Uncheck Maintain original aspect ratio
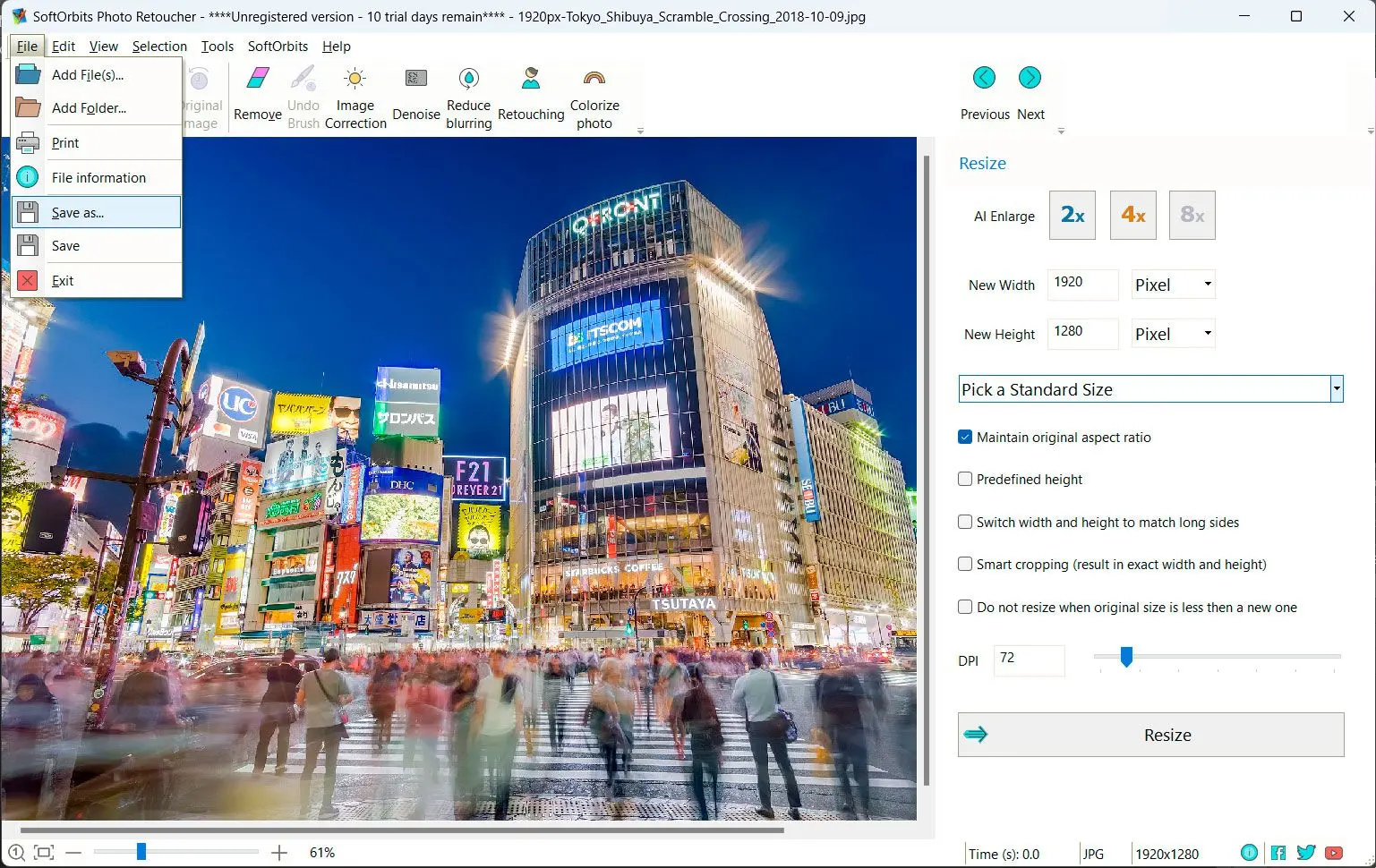1376x868 pixels. (x=964, y=437)
